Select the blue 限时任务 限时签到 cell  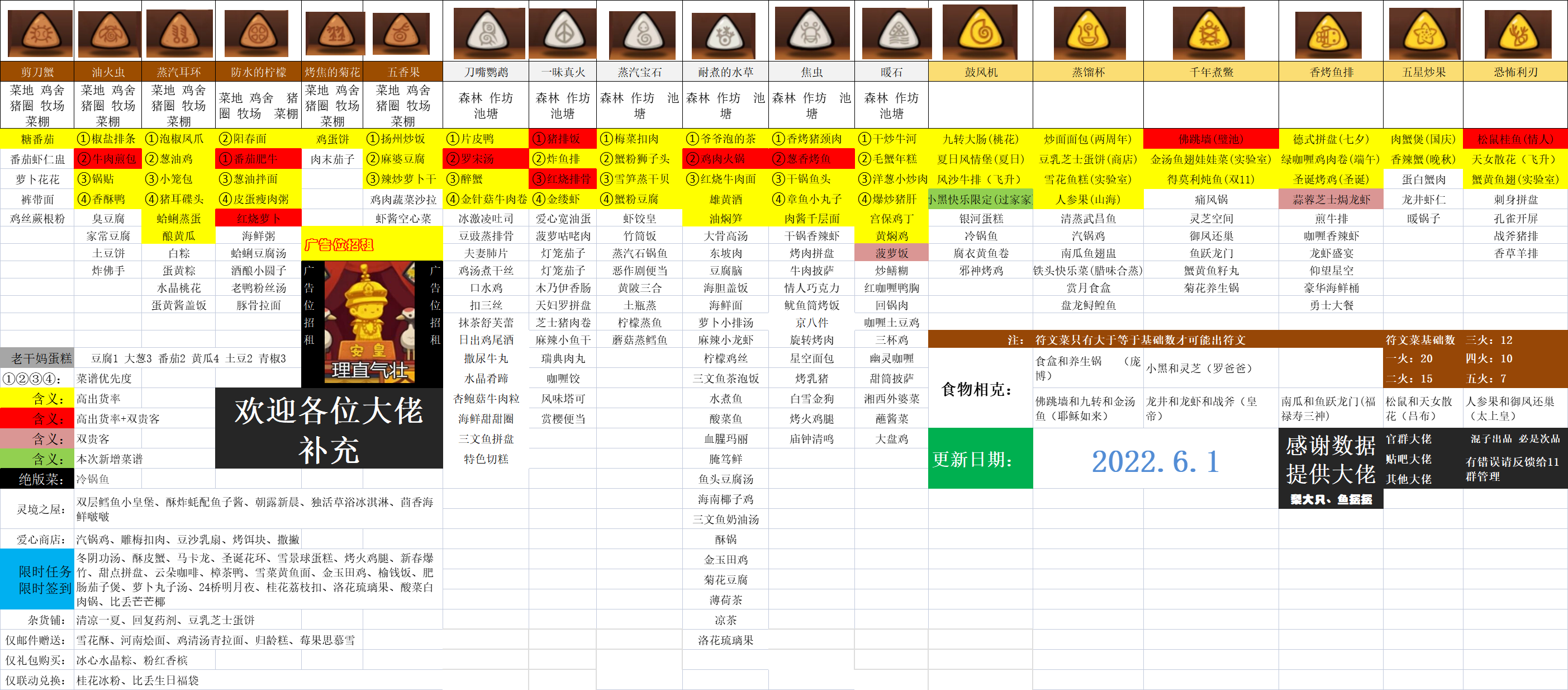37,579
